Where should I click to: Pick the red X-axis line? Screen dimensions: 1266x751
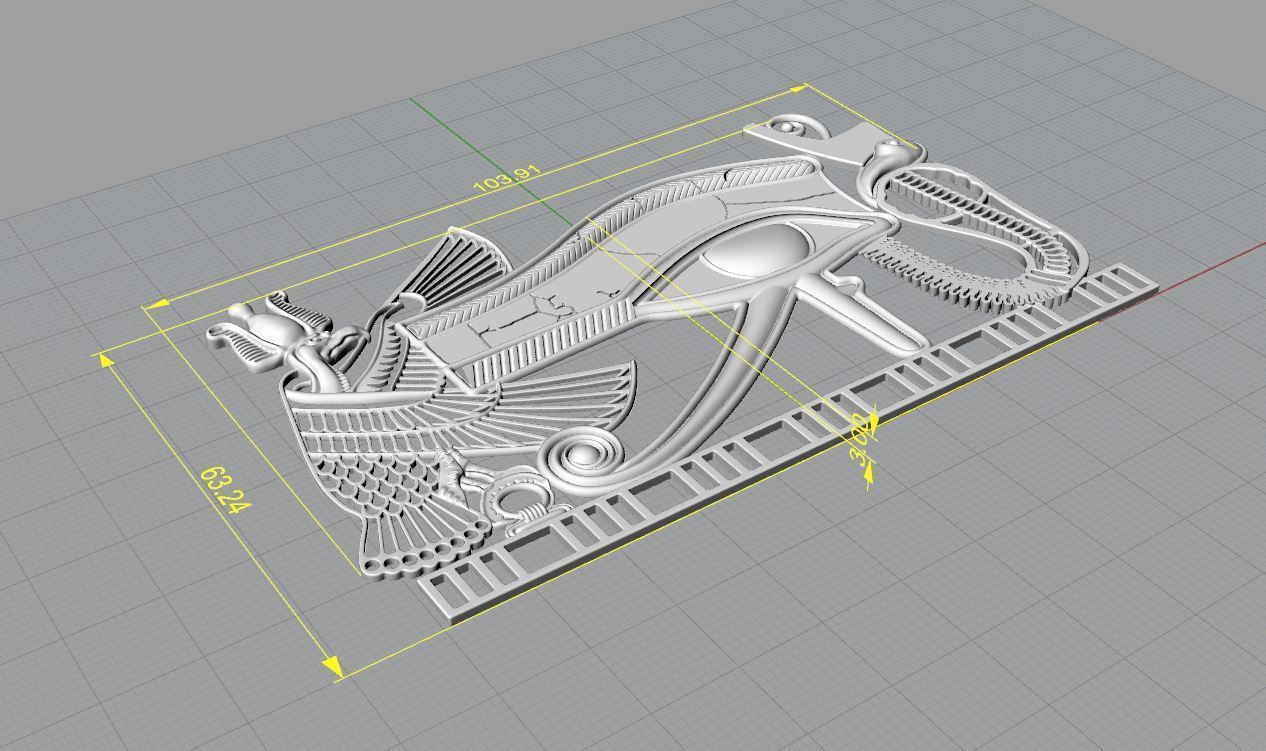click(x=1212, y=266)
